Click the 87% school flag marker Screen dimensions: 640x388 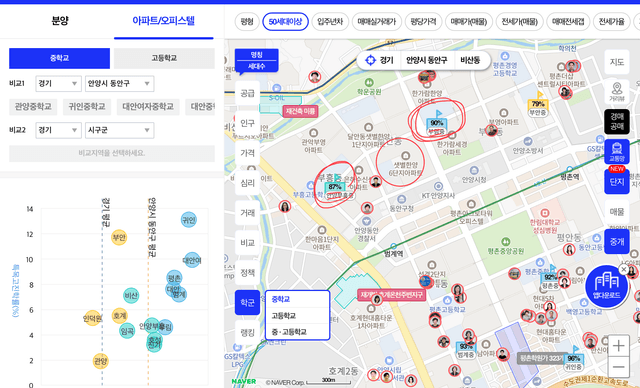335,187
